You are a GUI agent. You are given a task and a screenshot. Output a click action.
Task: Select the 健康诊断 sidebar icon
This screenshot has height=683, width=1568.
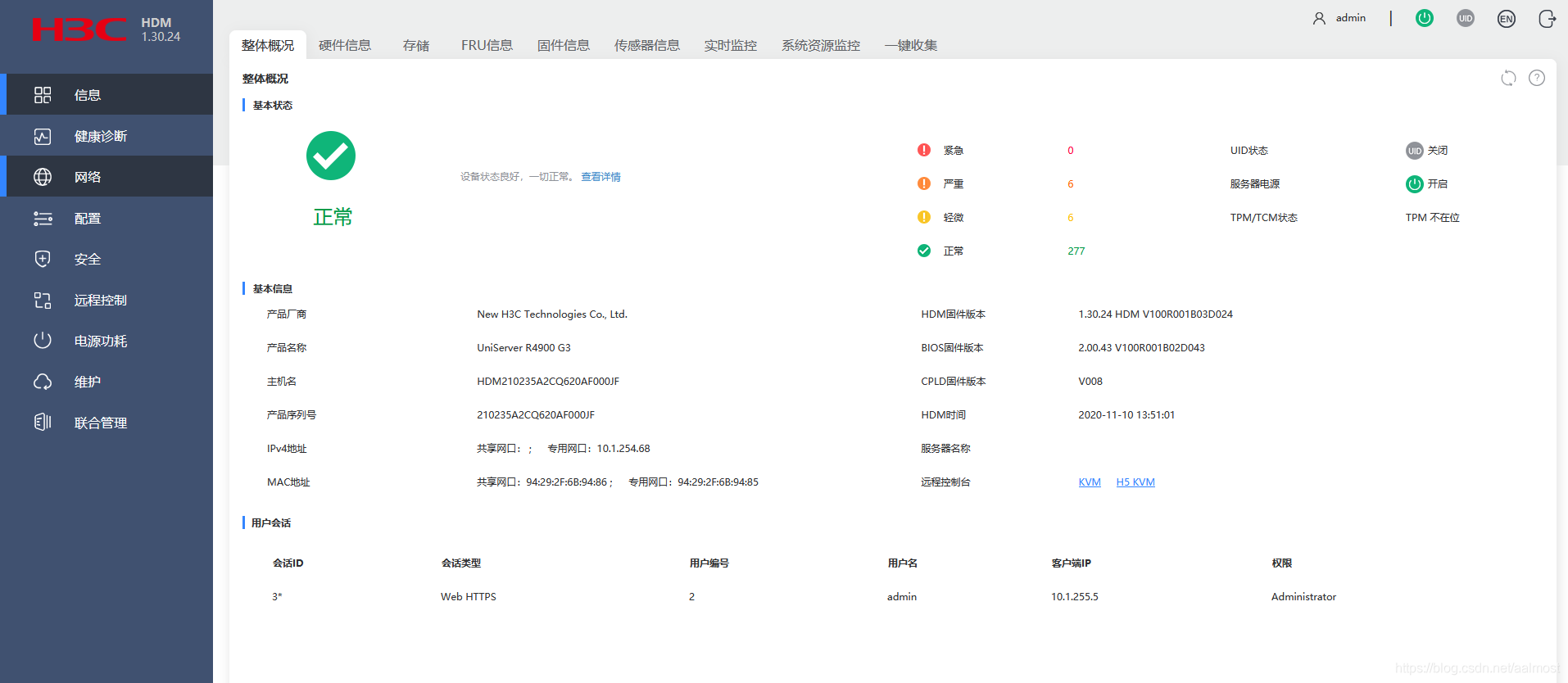[43, 136]
